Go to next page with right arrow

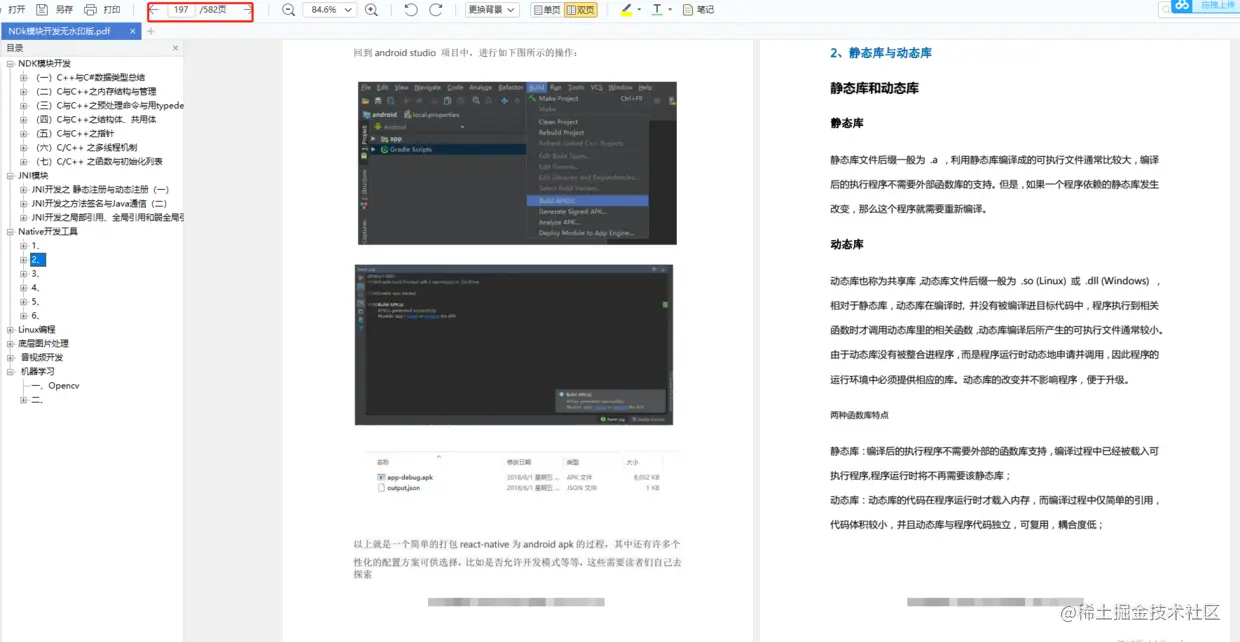[247, 9]
